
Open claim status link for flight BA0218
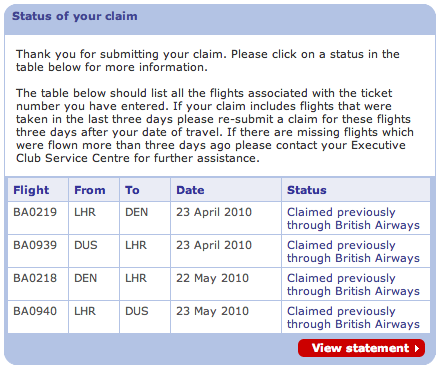point(353,284)
